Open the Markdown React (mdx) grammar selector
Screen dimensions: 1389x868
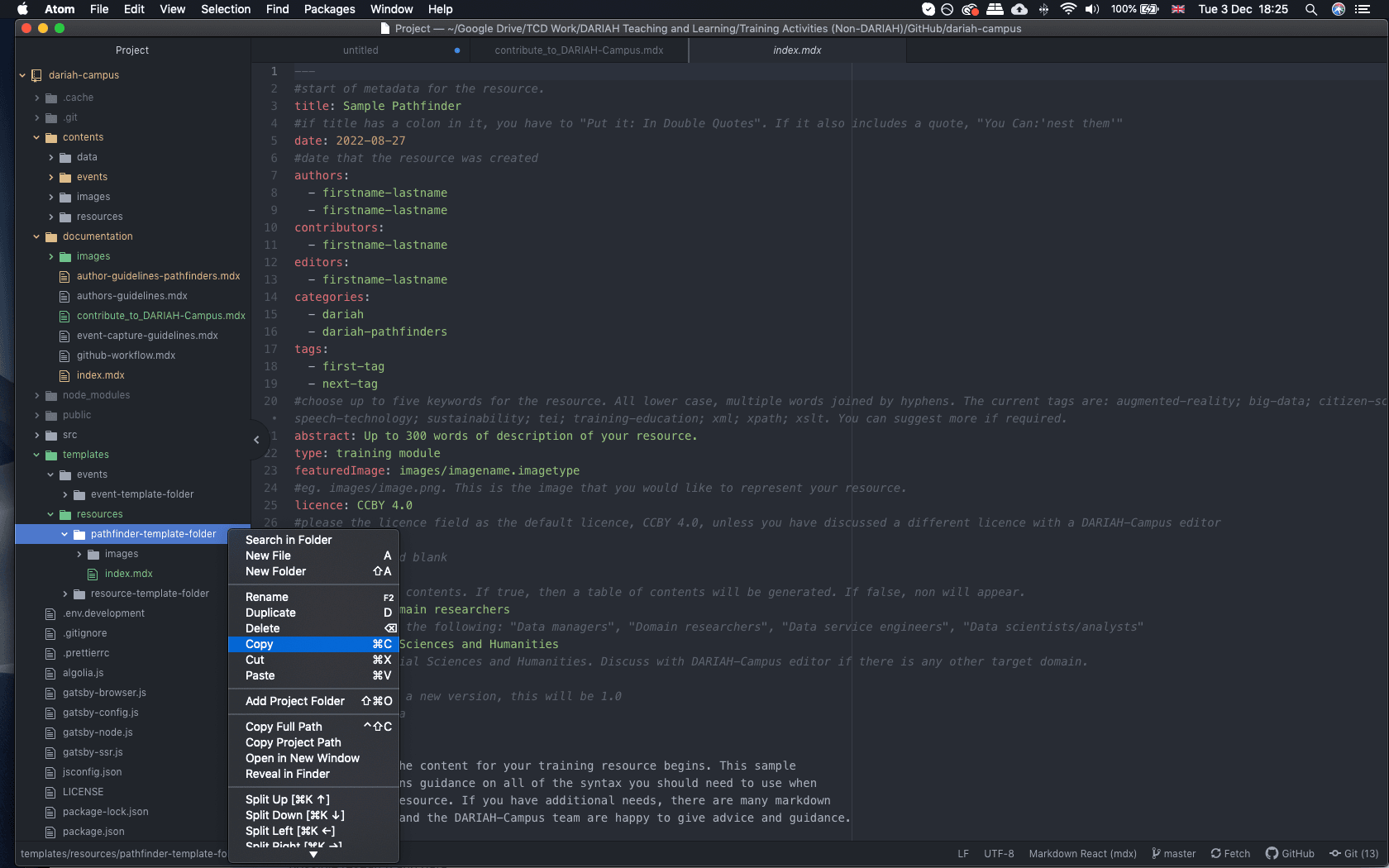[1081, 853]
